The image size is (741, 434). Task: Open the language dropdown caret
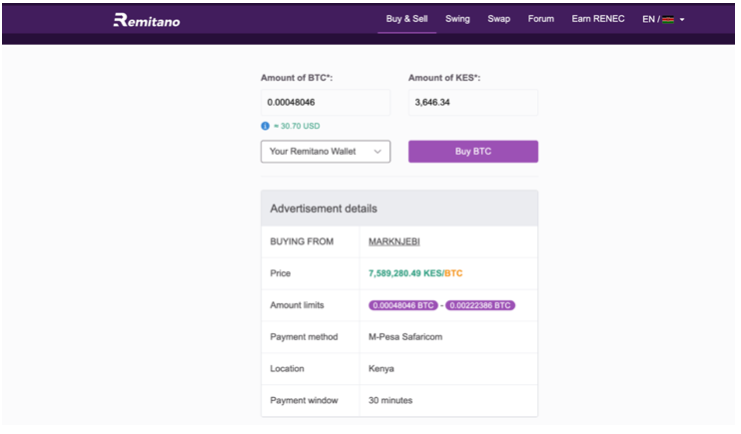(682, 20)
